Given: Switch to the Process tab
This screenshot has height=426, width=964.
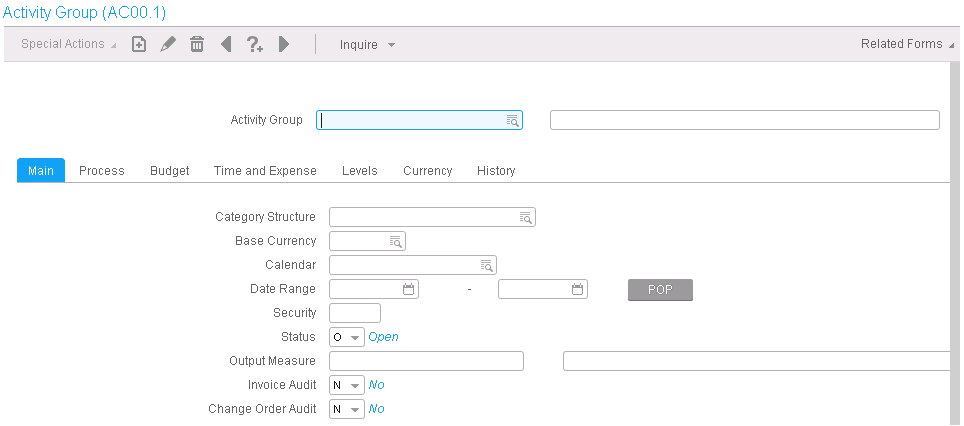Looking at the screenshot, I should click(x=101, y=170).
